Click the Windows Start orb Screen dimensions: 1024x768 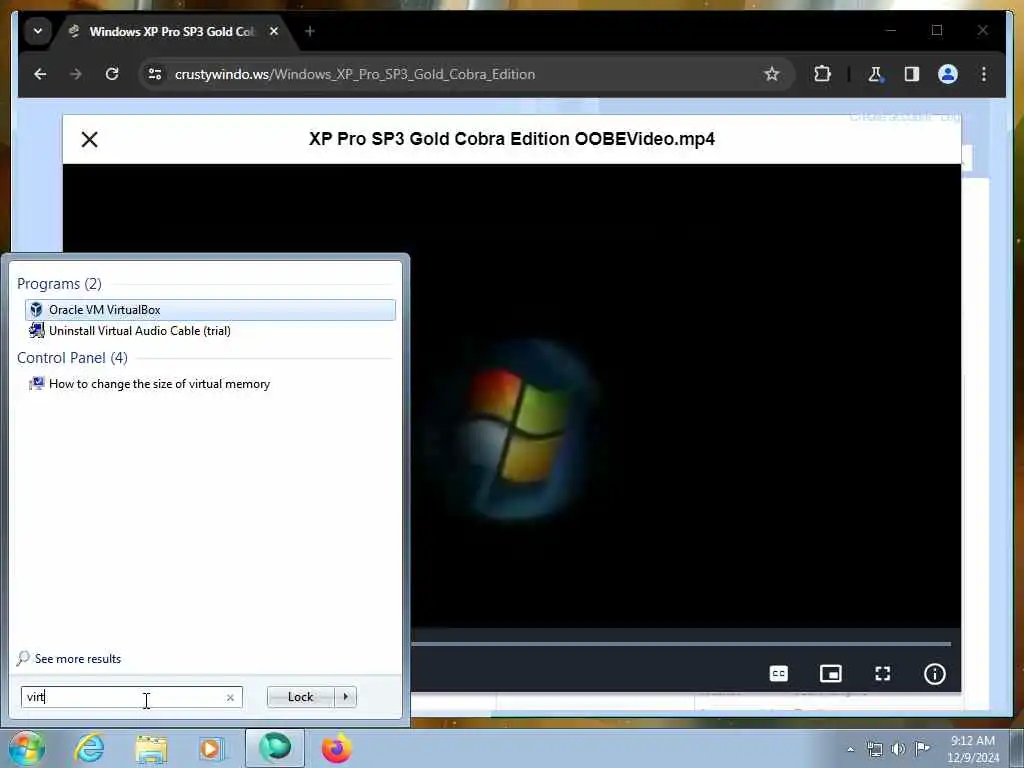26,748
